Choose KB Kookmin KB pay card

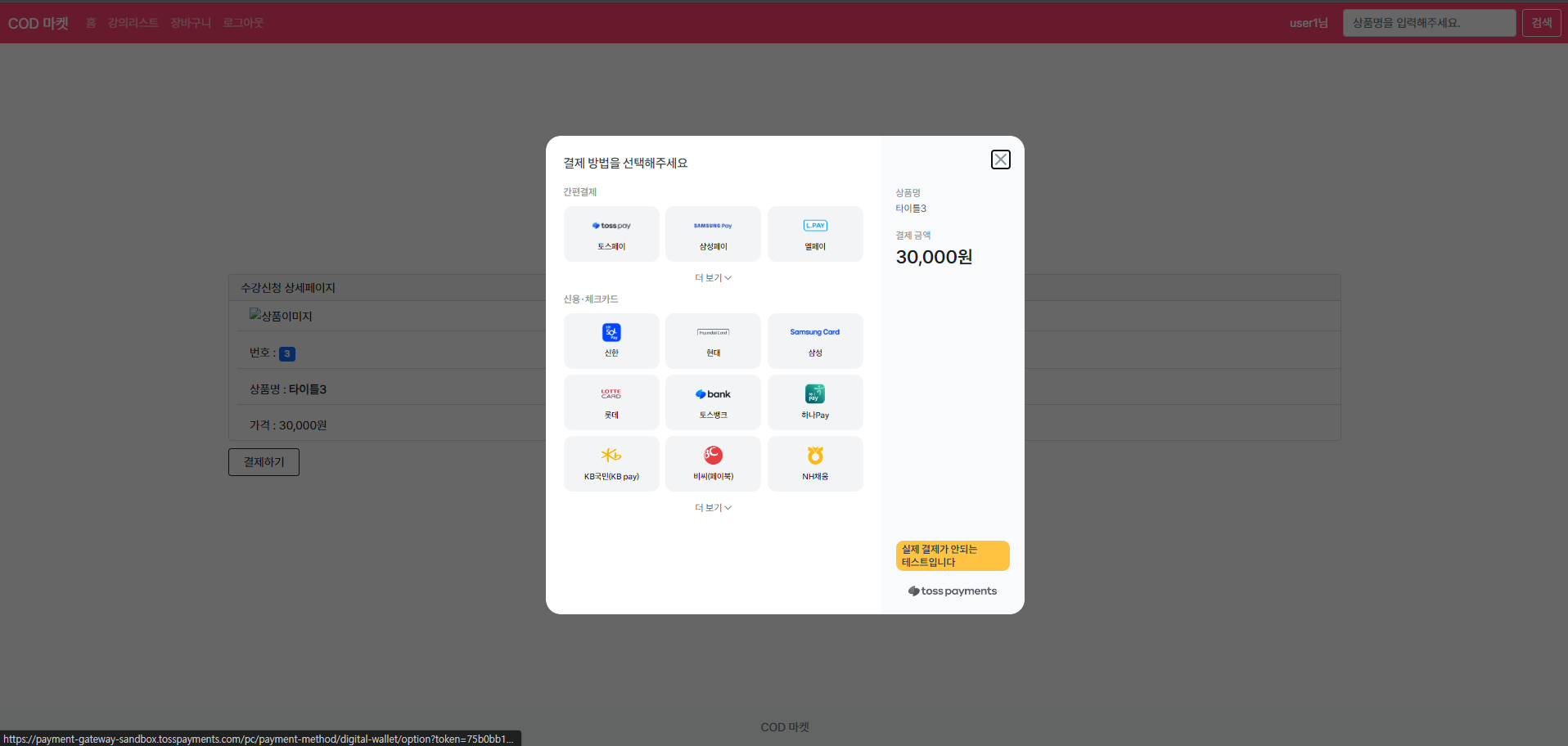[611, 464]
